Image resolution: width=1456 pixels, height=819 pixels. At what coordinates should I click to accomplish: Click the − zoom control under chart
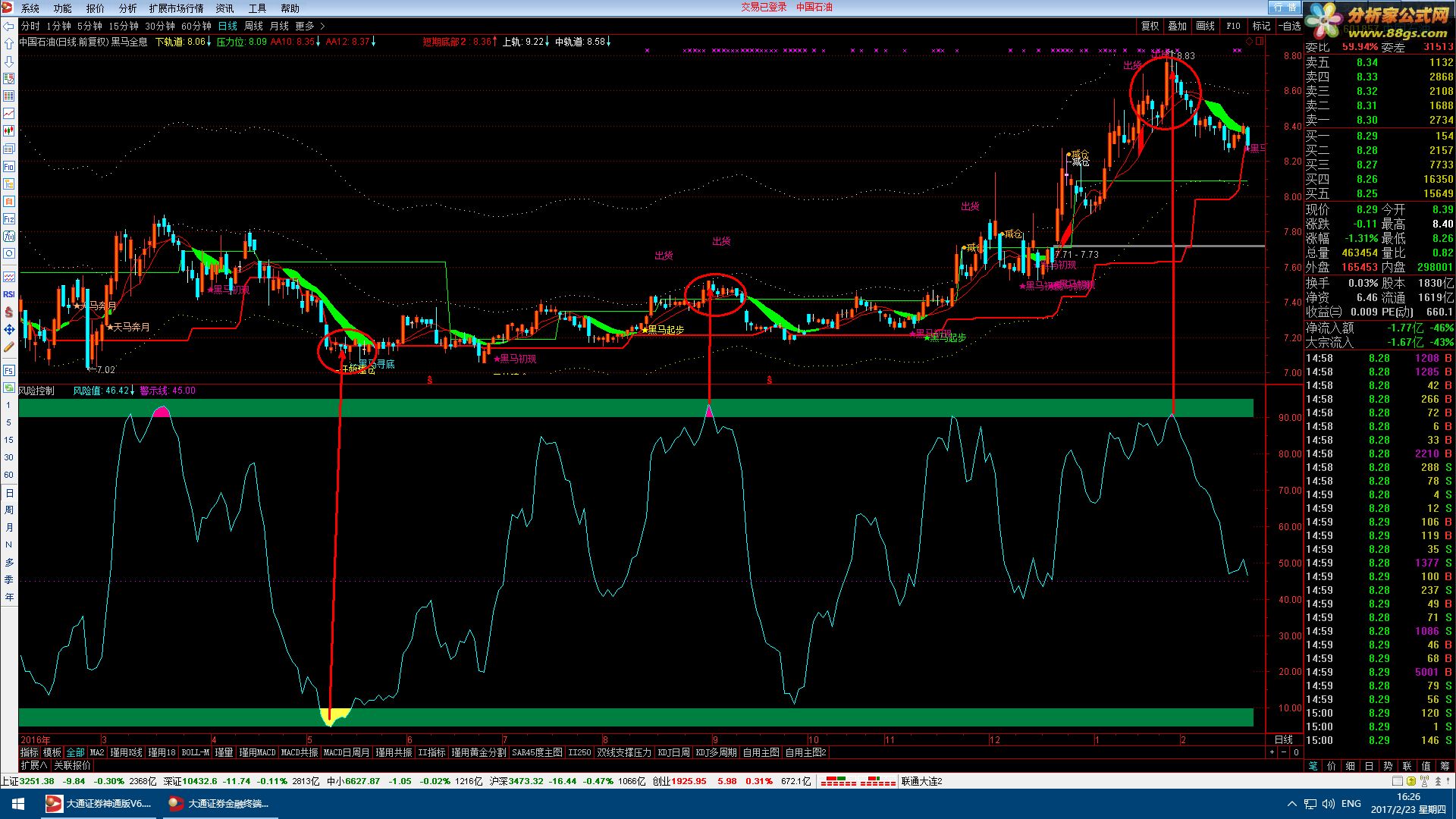(x=1284, y=752)
